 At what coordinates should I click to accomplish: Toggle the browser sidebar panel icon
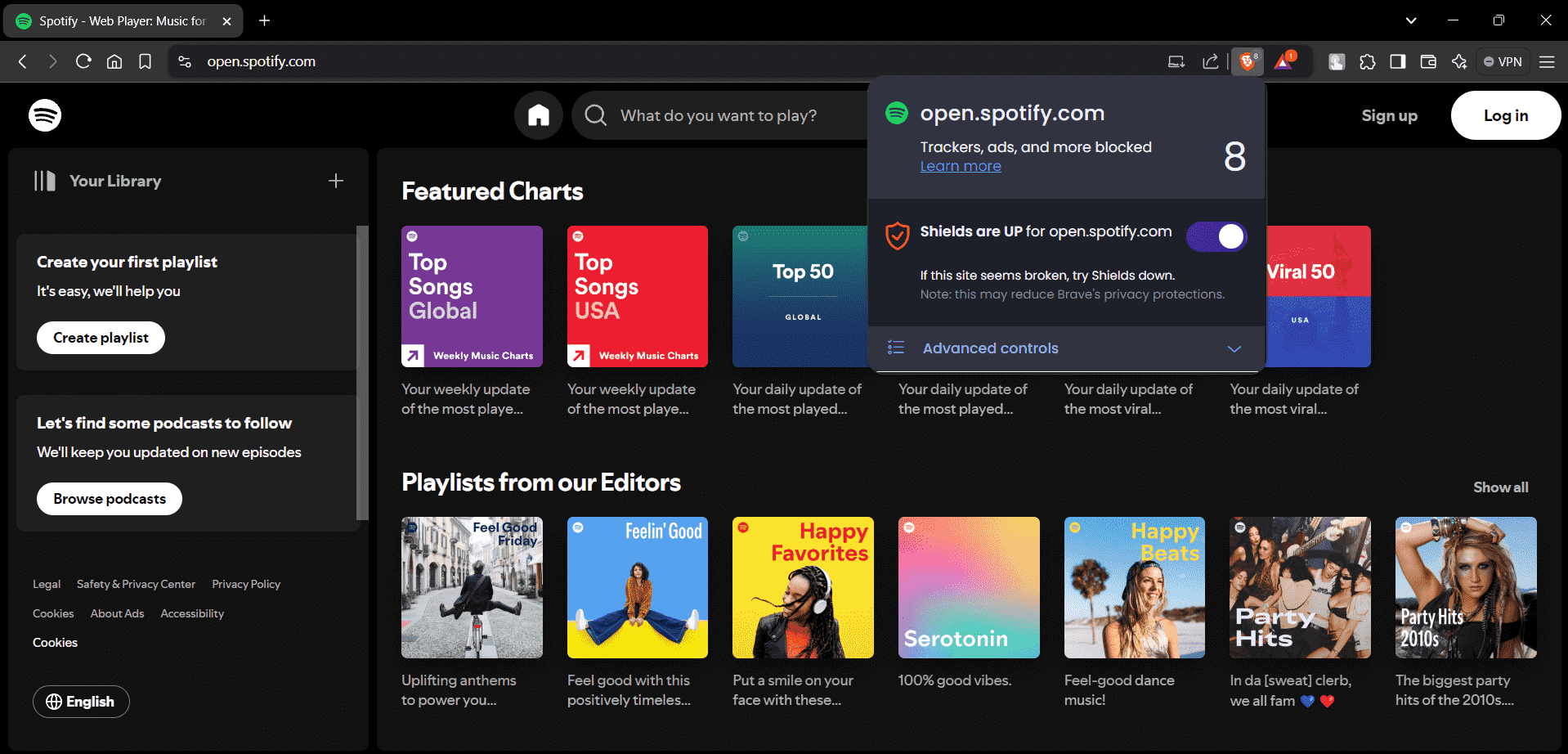point(1398,61)
